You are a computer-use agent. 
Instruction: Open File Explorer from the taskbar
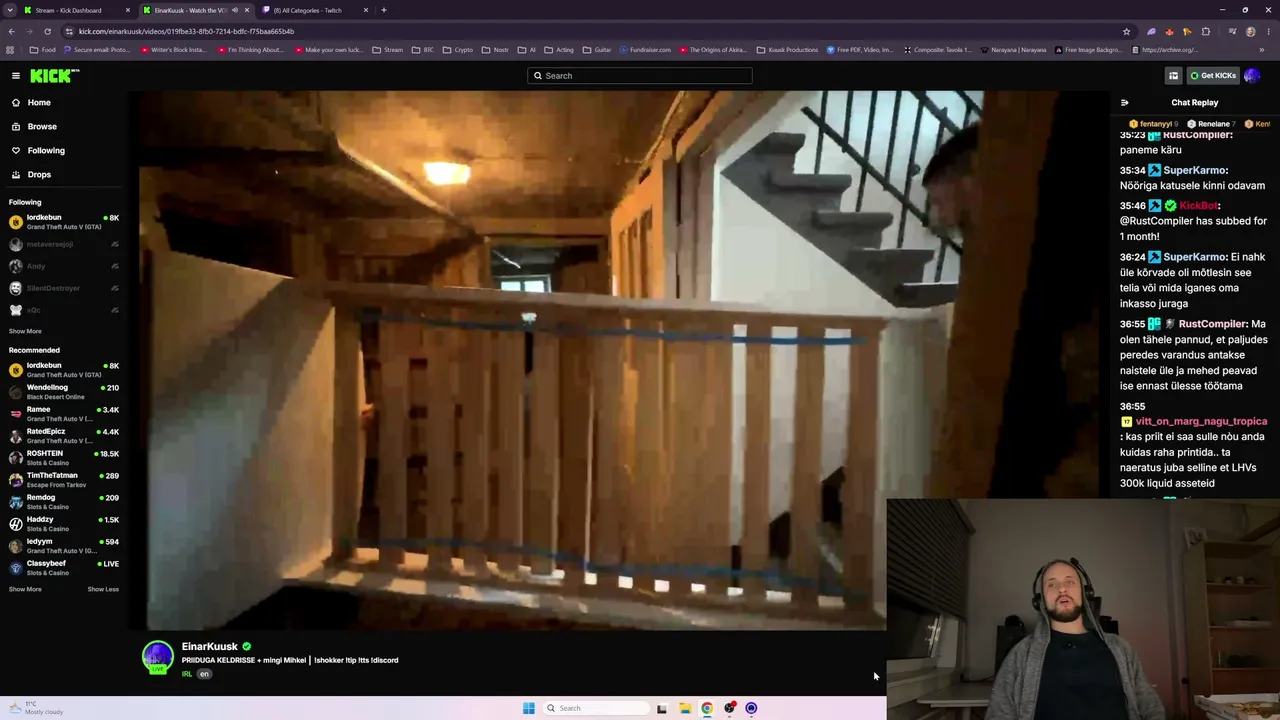[x=685, y=708]
